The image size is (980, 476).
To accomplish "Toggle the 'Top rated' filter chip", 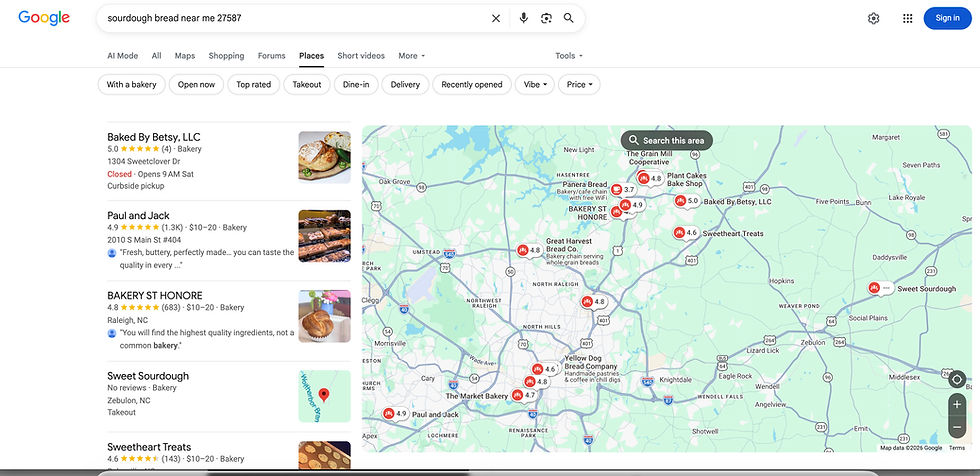I will pyautogui.click(x=254, y=84).
